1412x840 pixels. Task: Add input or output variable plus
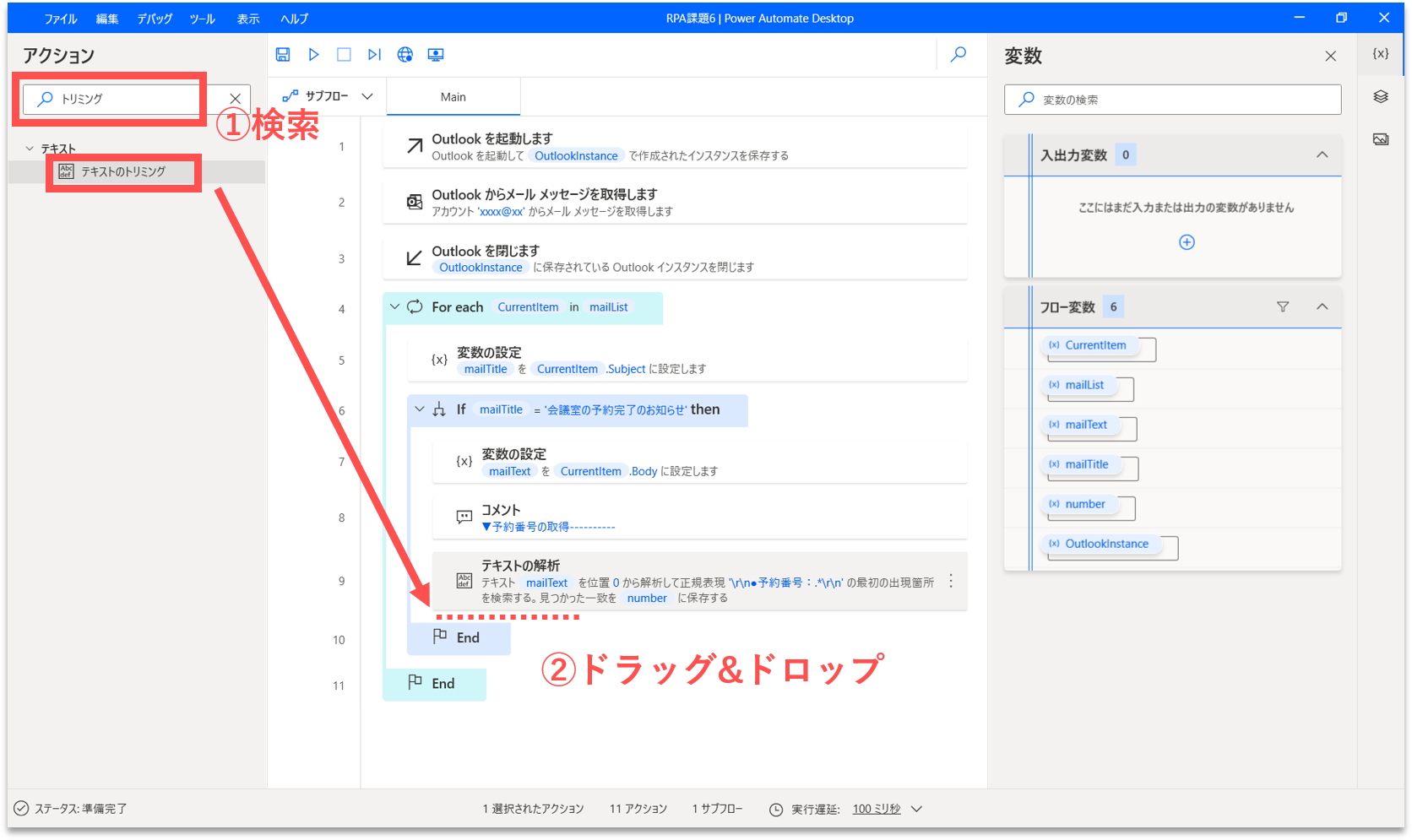(1187, 242)
